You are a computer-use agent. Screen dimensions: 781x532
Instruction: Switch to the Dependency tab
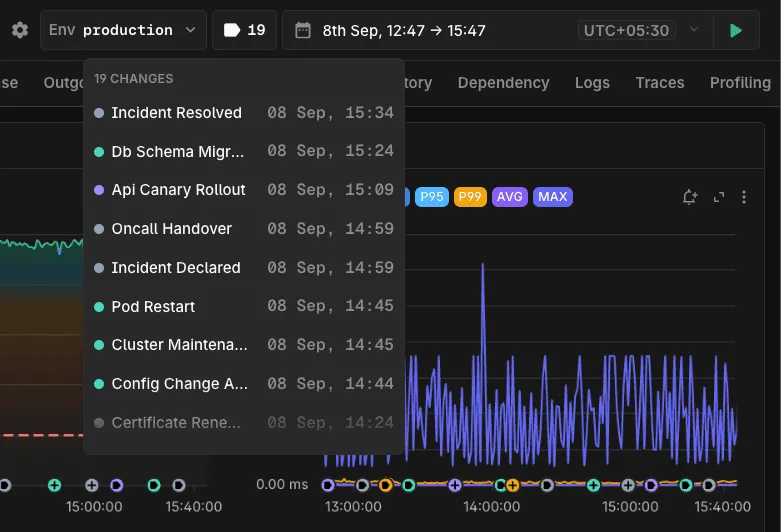coord(504,83)
